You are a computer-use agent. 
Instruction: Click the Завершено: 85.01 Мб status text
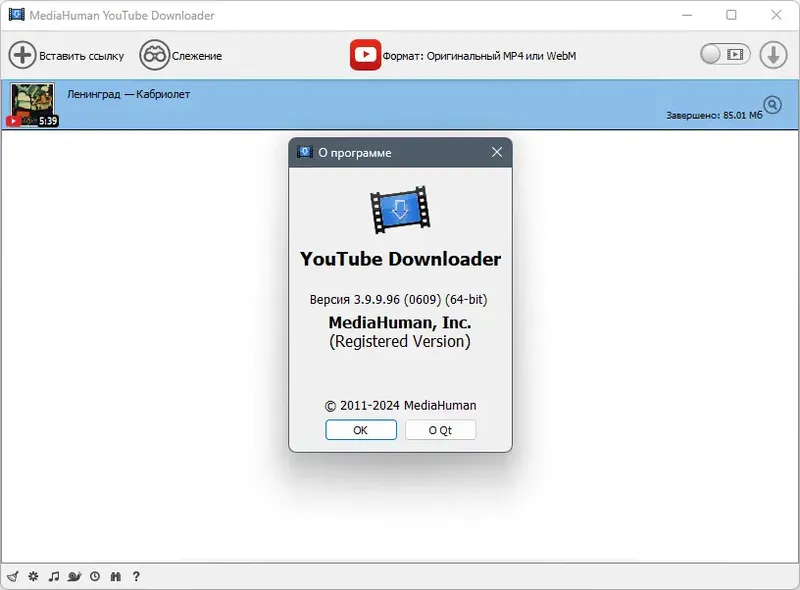pos(714,115)
